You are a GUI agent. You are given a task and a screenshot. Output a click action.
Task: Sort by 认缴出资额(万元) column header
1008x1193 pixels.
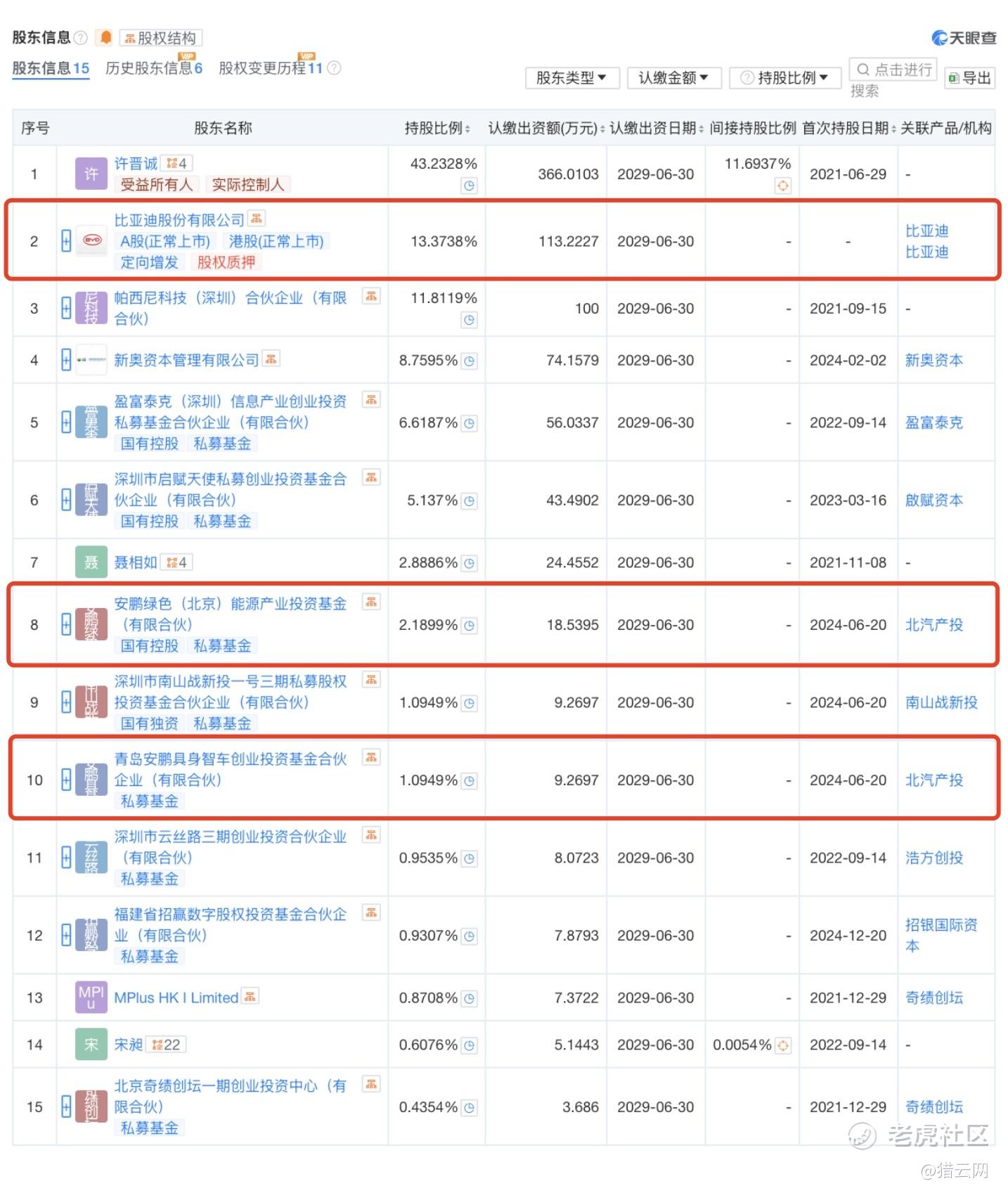546,128
